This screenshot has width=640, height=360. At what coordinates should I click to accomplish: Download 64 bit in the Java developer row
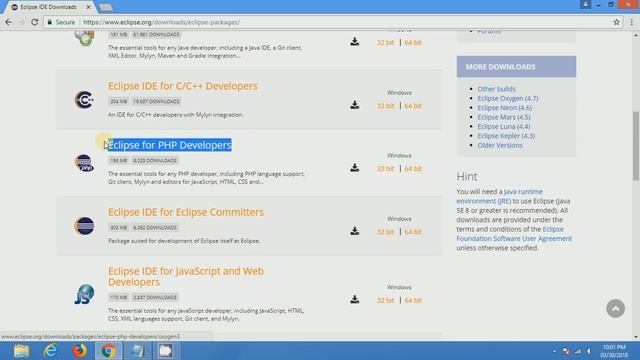tap(413, 42)
